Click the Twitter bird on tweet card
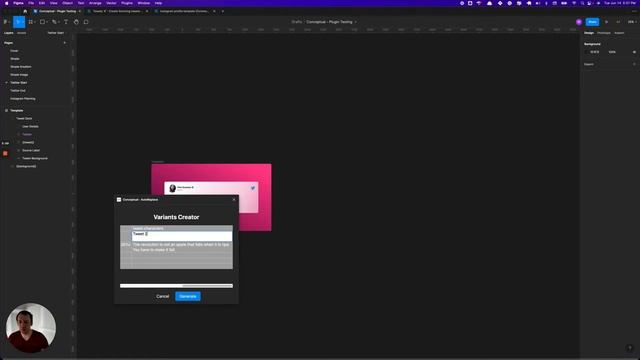The image size is (640, 360). (x=253, y=188)
